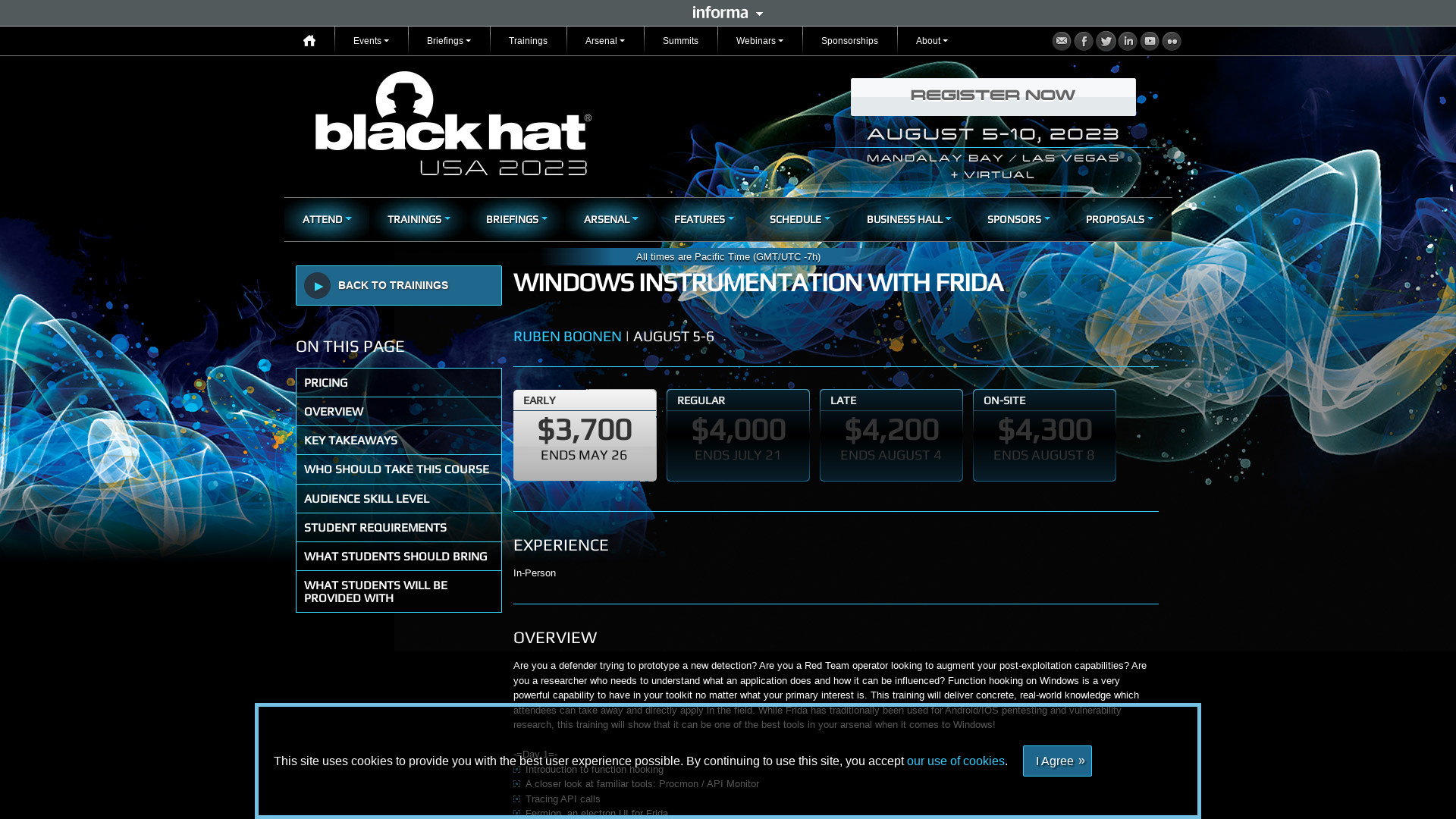Select the BRIEFINGS menu tab
The height and width of the screenshot is (819, 1456).
click(516, 218)
